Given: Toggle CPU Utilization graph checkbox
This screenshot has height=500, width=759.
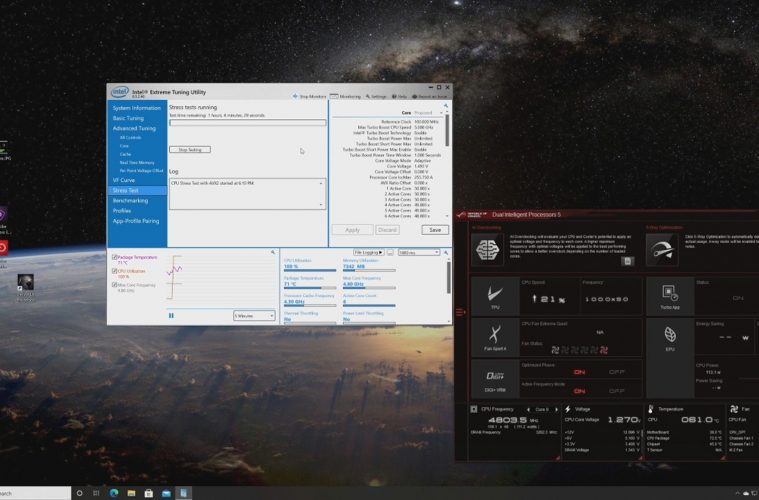Looking at the screenshot, I should (x=115, y=271).
